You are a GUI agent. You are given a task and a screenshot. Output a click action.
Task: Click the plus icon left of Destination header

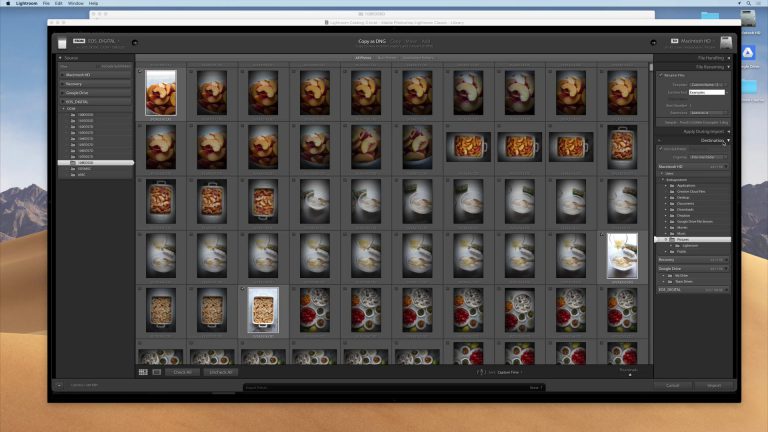(659, 141)
